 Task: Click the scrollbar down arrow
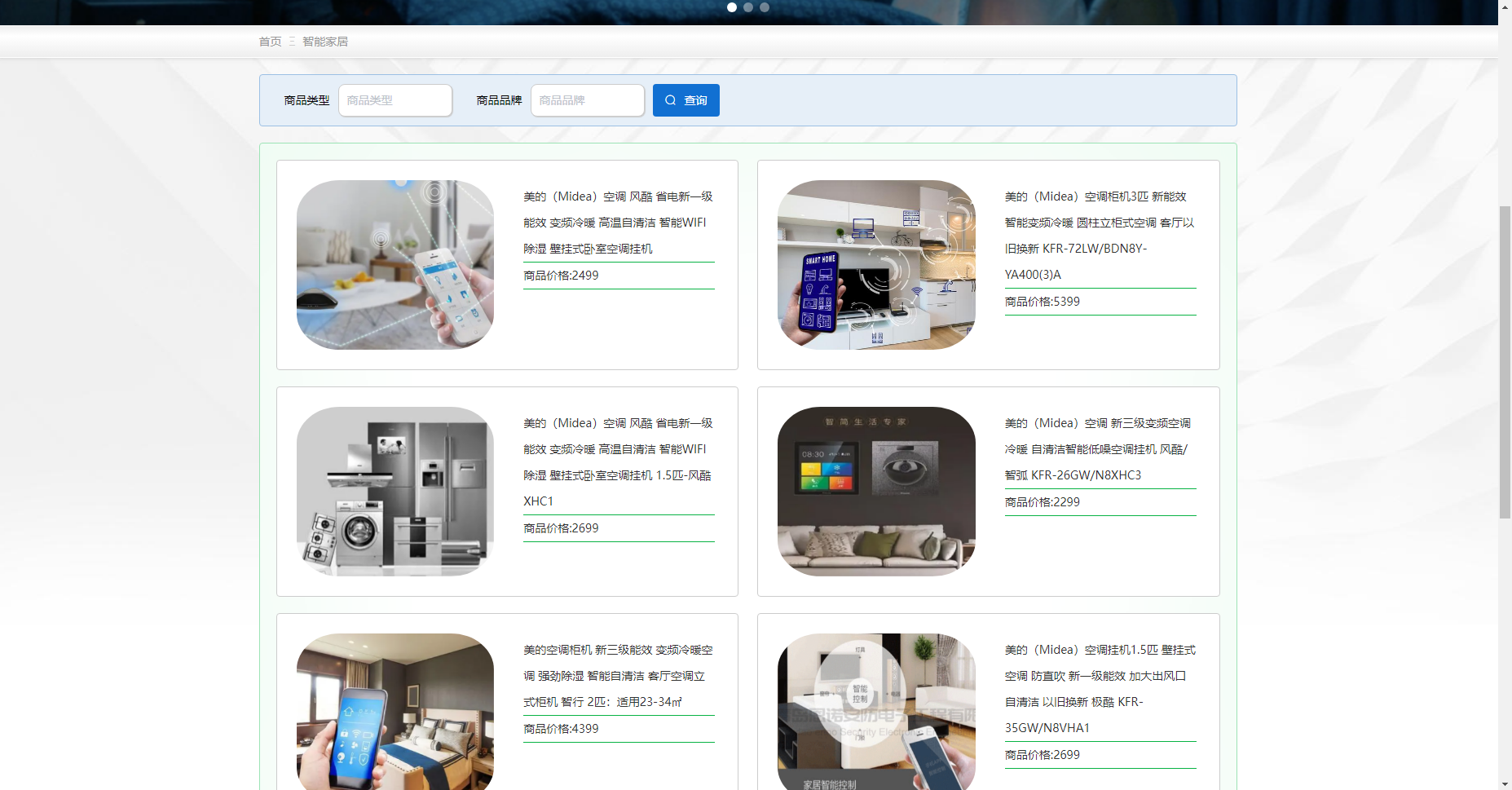pos(1505,783)
